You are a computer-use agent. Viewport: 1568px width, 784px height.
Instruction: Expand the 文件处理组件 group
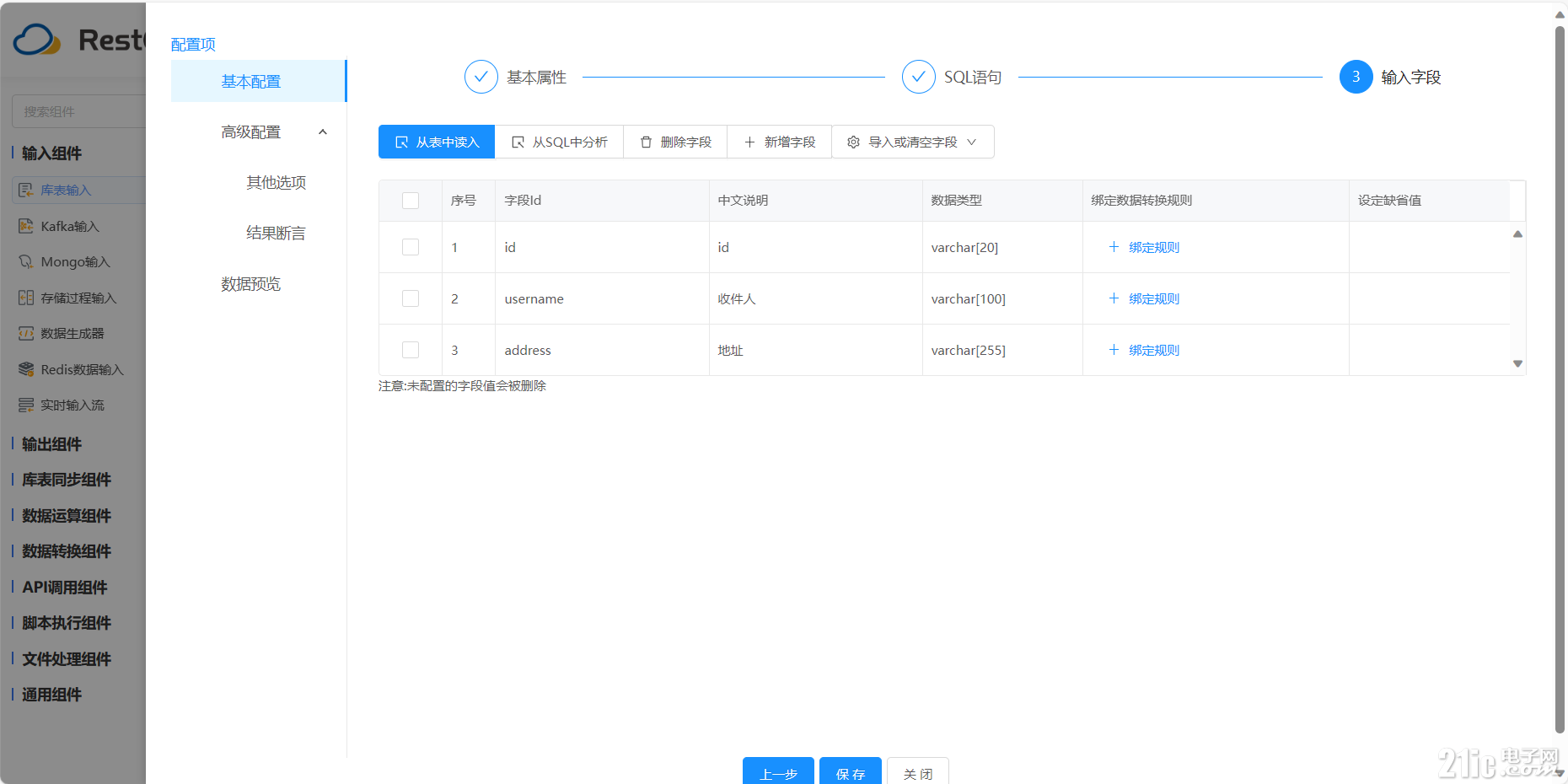pyautogui.click(x=66, y=659)
